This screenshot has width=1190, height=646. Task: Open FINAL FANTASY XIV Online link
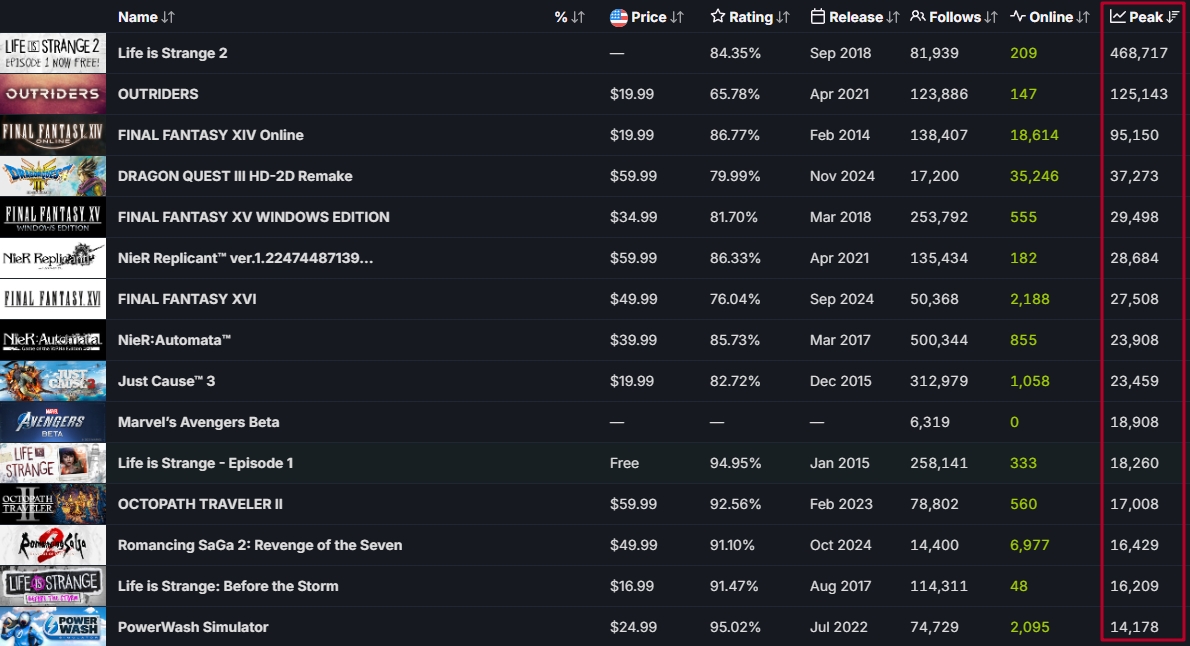pyautogui.click(x=210, y=135)
